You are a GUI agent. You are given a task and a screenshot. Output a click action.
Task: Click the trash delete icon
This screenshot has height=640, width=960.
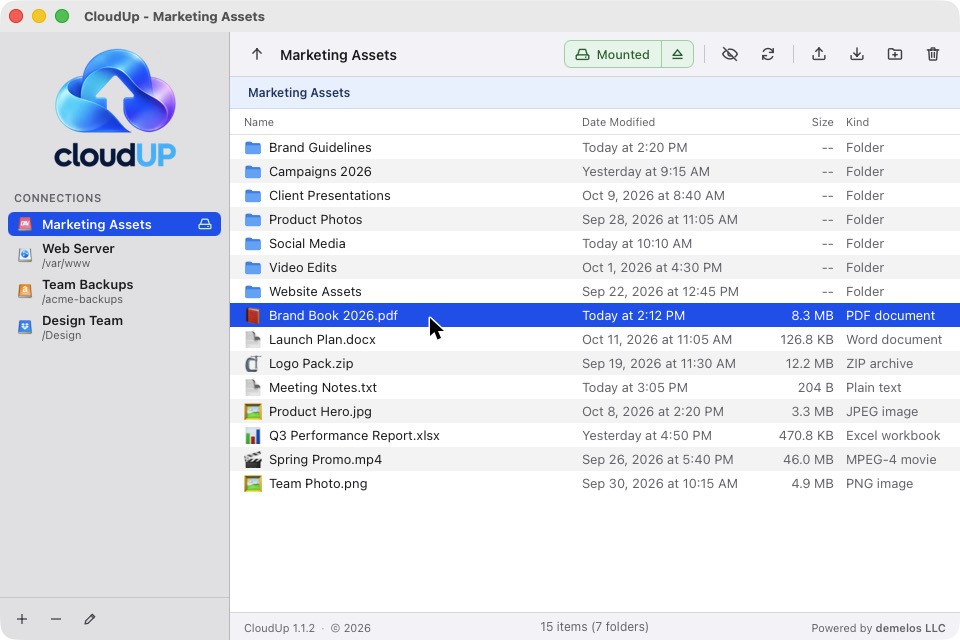[x=932, y=55]
